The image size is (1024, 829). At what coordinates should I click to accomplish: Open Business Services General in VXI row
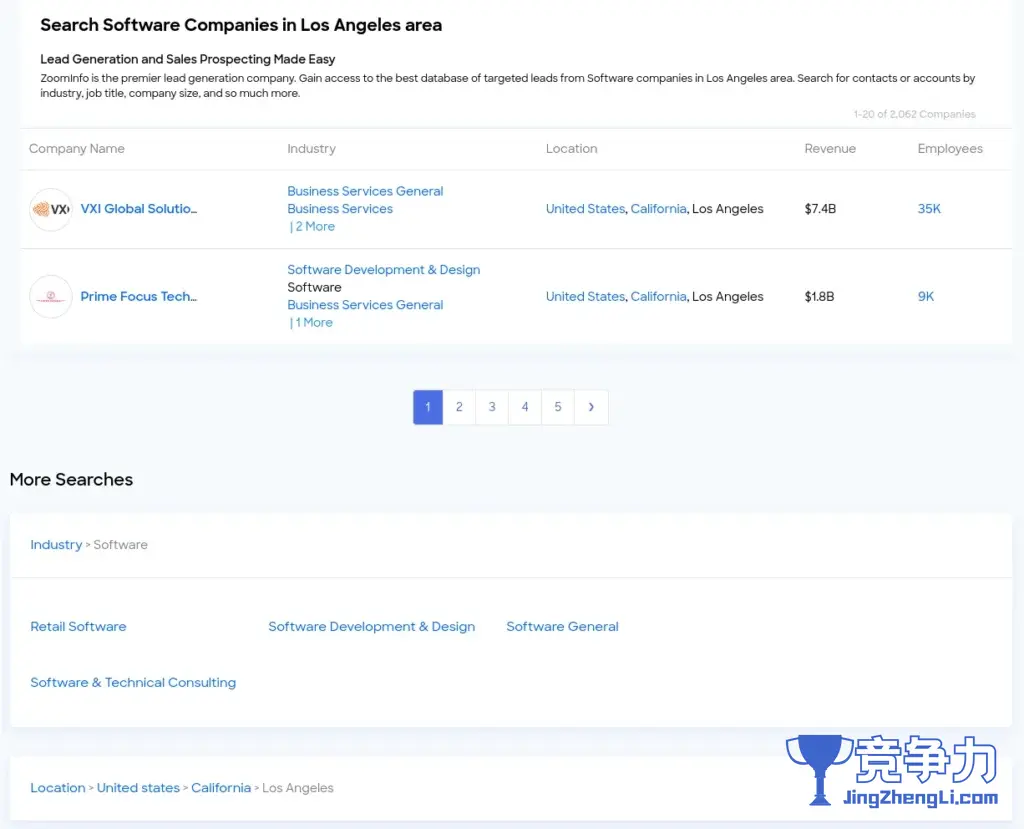click(x=365, y=191)
